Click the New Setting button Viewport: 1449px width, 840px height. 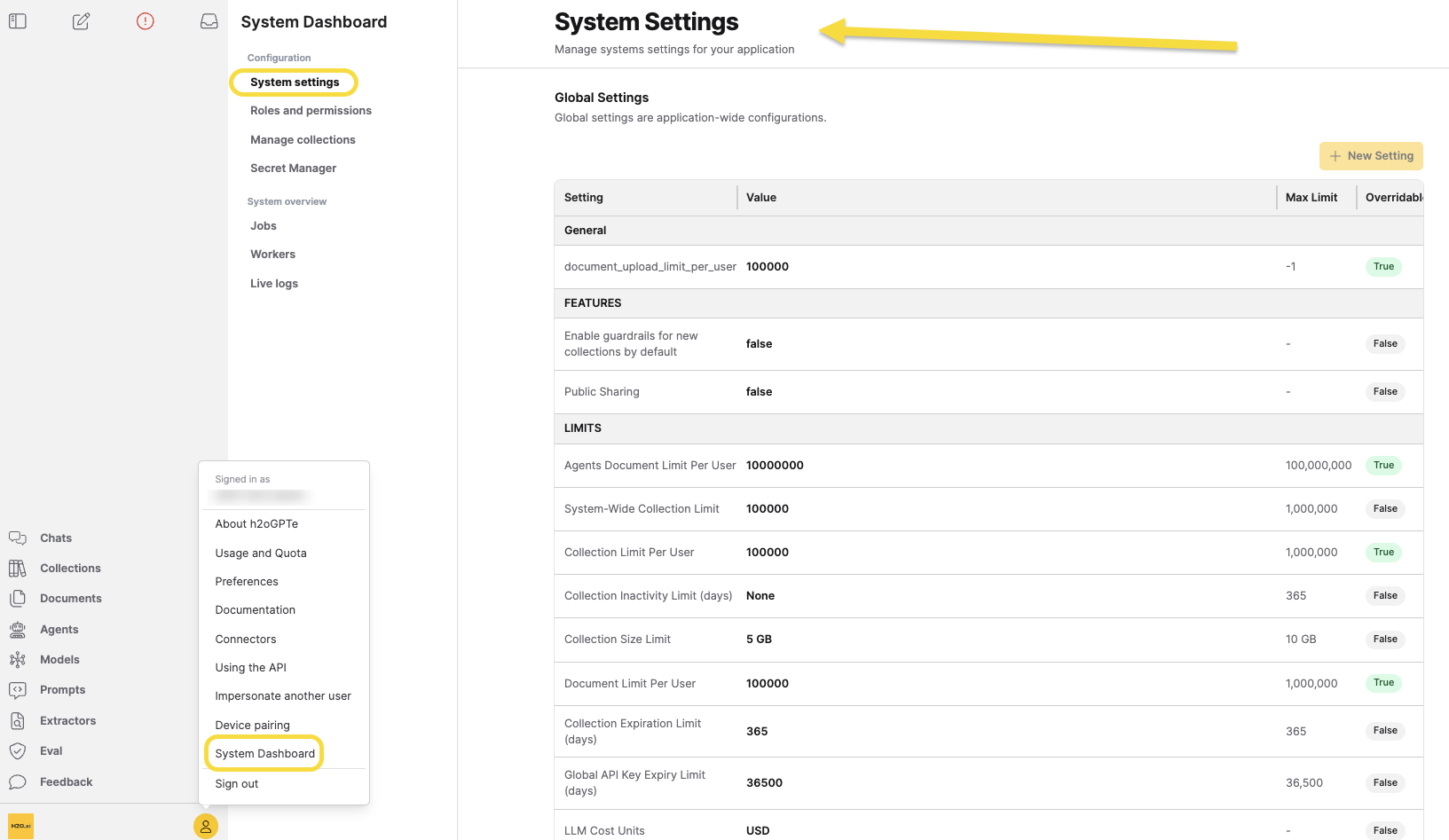1371,155
